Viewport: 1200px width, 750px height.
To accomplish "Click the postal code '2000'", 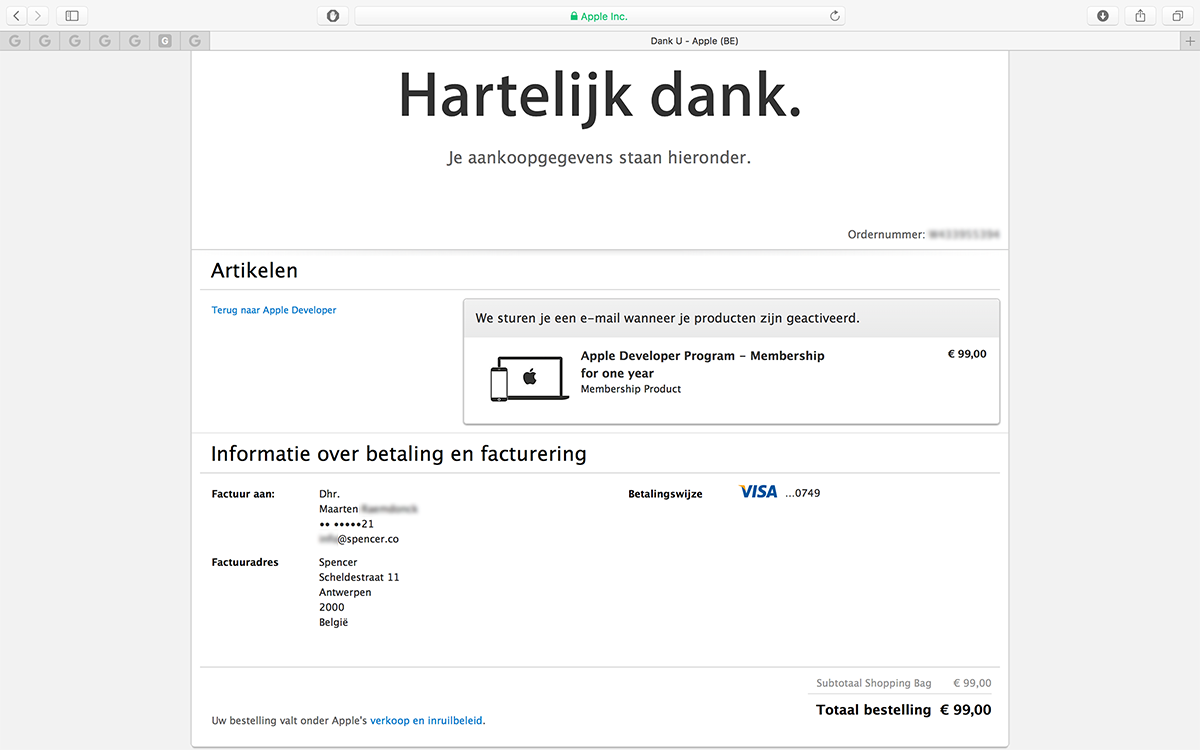I will coord(332,607).
